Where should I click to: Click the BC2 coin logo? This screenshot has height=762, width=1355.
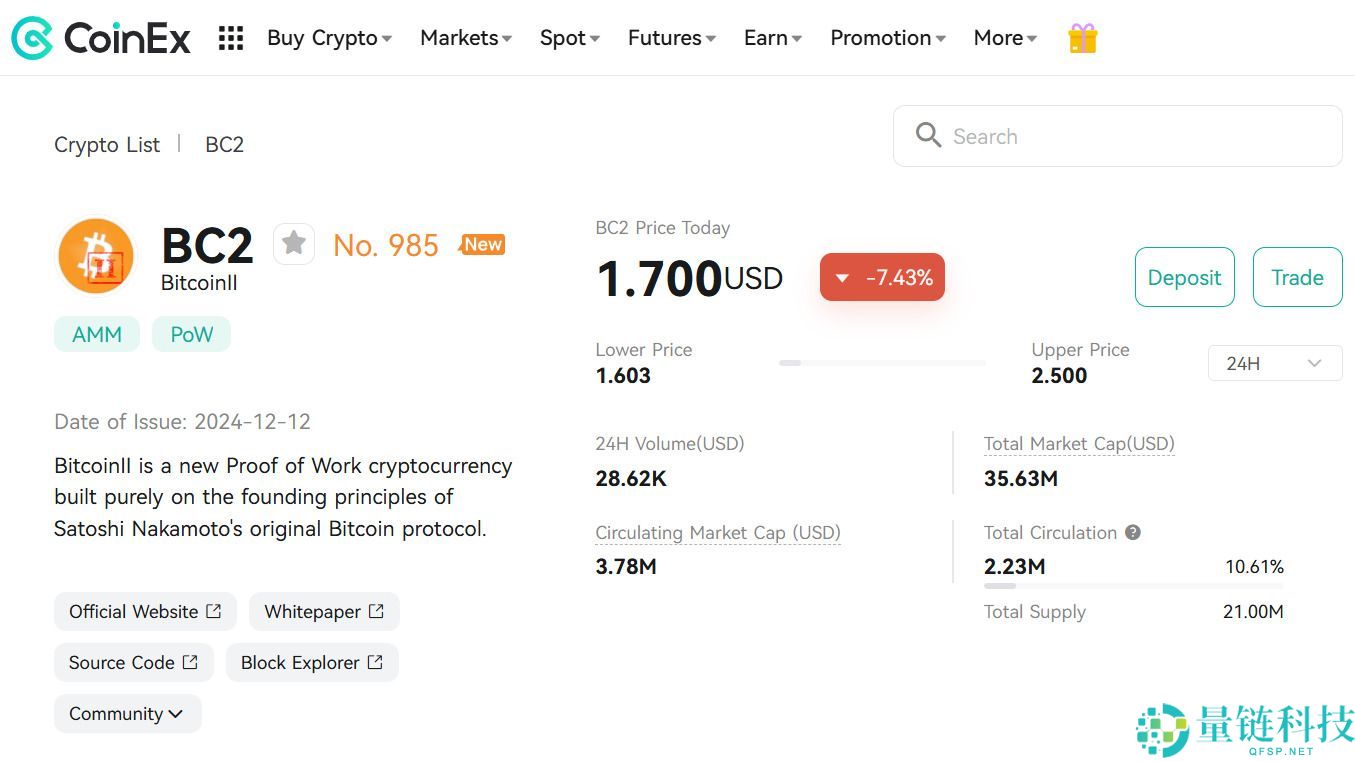tap(96, 256)
